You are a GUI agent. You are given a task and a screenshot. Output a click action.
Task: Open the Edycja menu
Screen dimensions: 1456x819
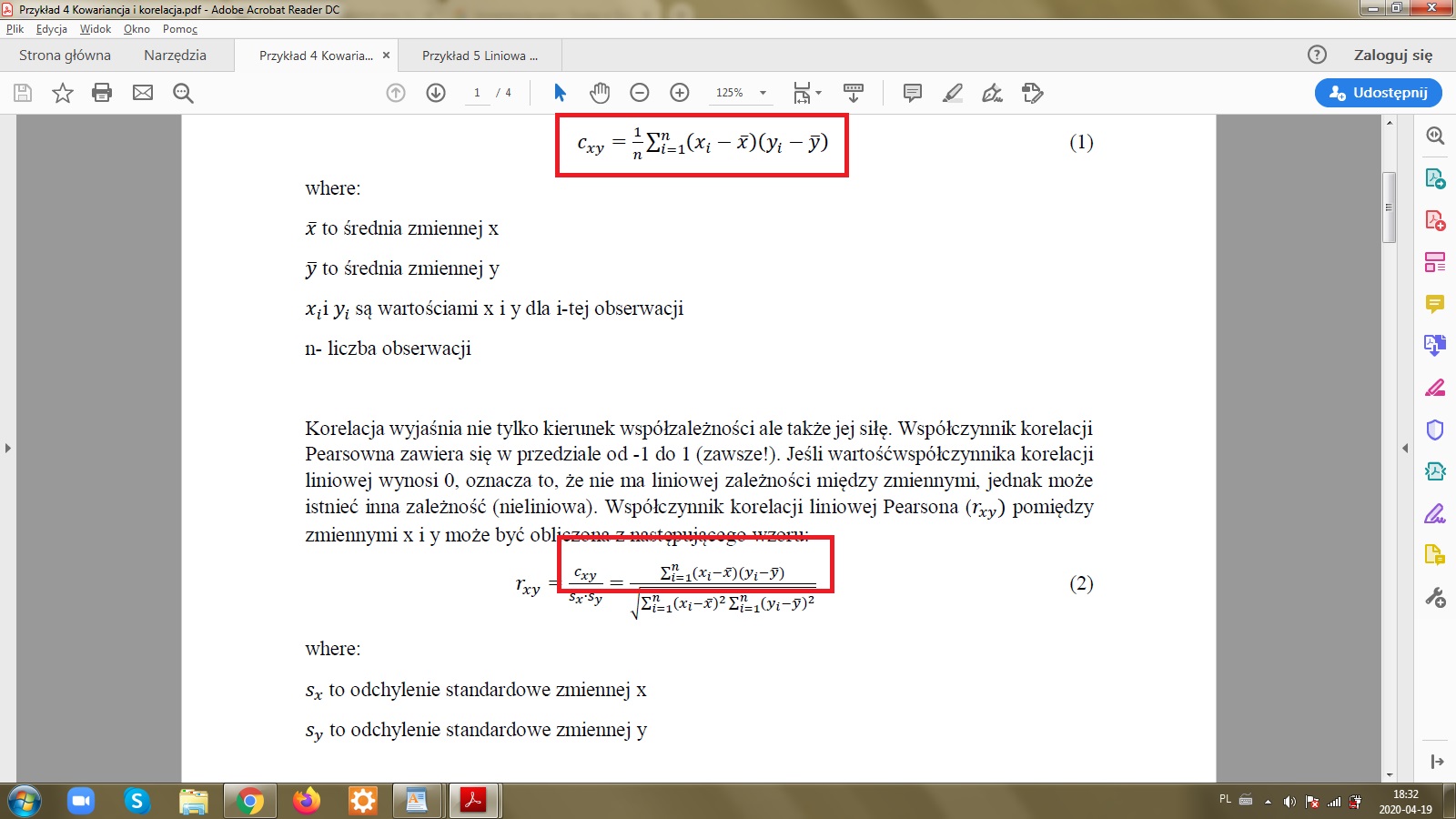[52, 29]
